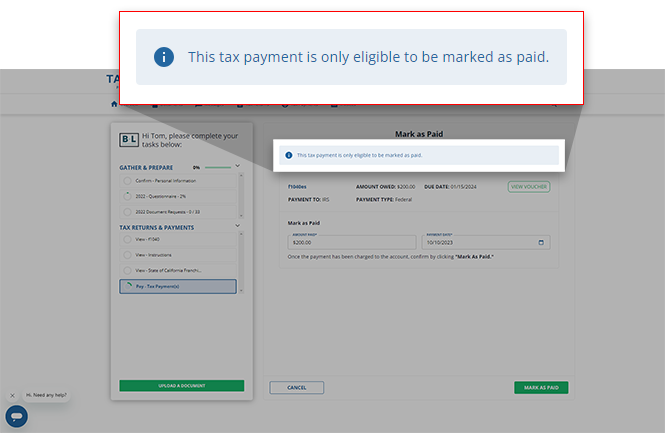665x433 pixels.
Task: Select the 2022 Document Requests task circle
Action: (127, 212)
